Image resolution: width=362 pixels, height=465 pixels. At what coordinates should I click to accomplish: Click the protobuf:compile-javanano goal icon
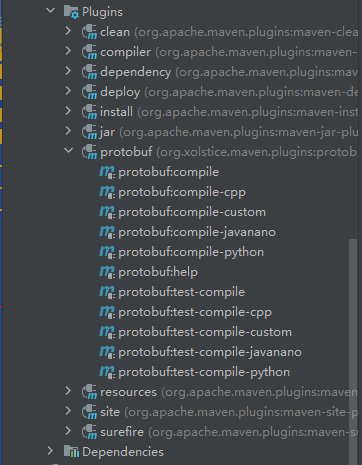click(107, 232)
